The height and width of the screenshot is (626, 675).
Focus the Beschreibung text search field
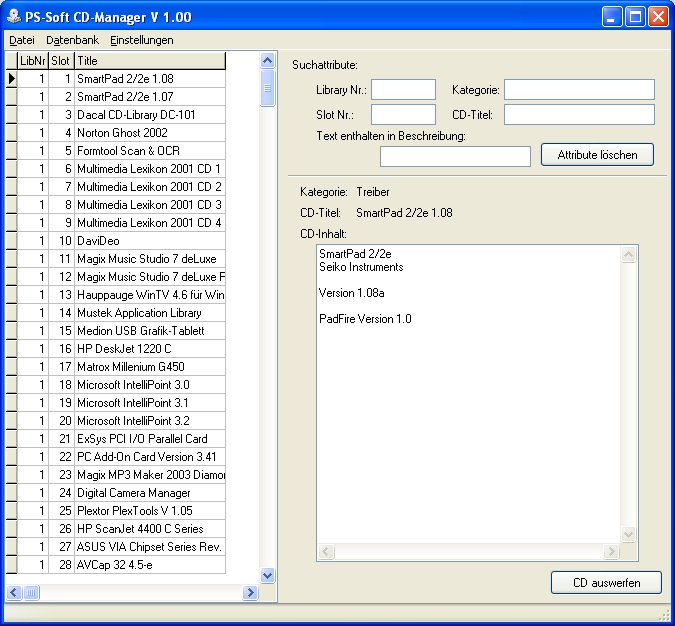[455, 156]
